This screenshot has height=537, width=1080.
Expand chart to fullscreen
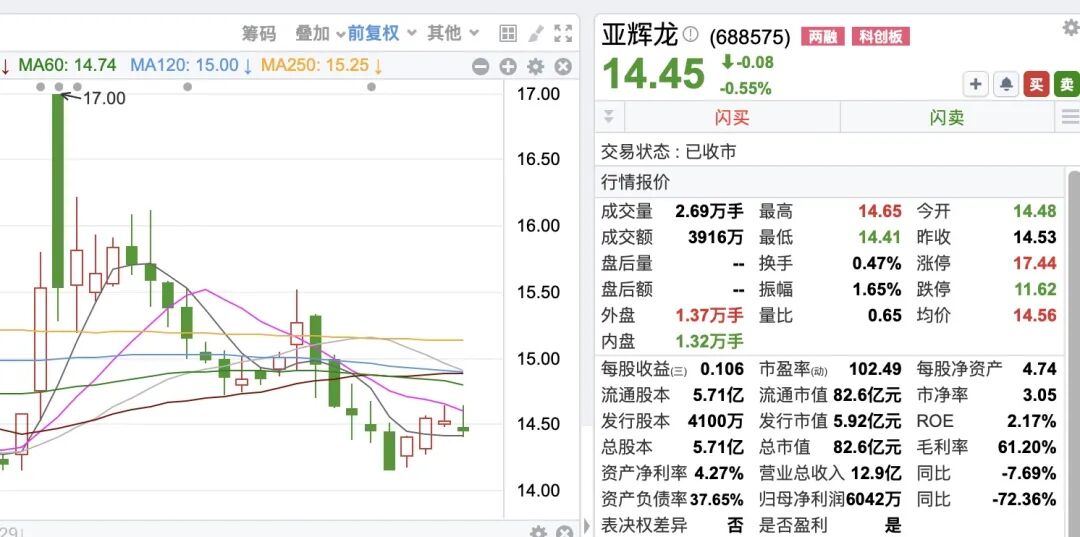coord(563,33)
